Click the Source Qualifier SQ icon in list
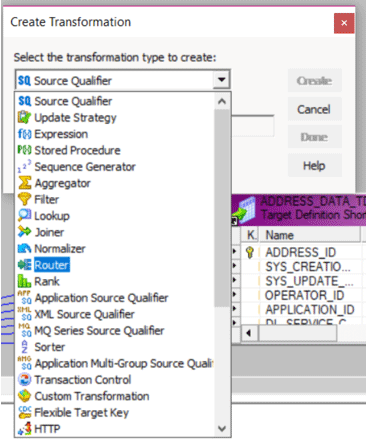Image resolution: width=367 pixels, height=439 pixels. [24, 101]
